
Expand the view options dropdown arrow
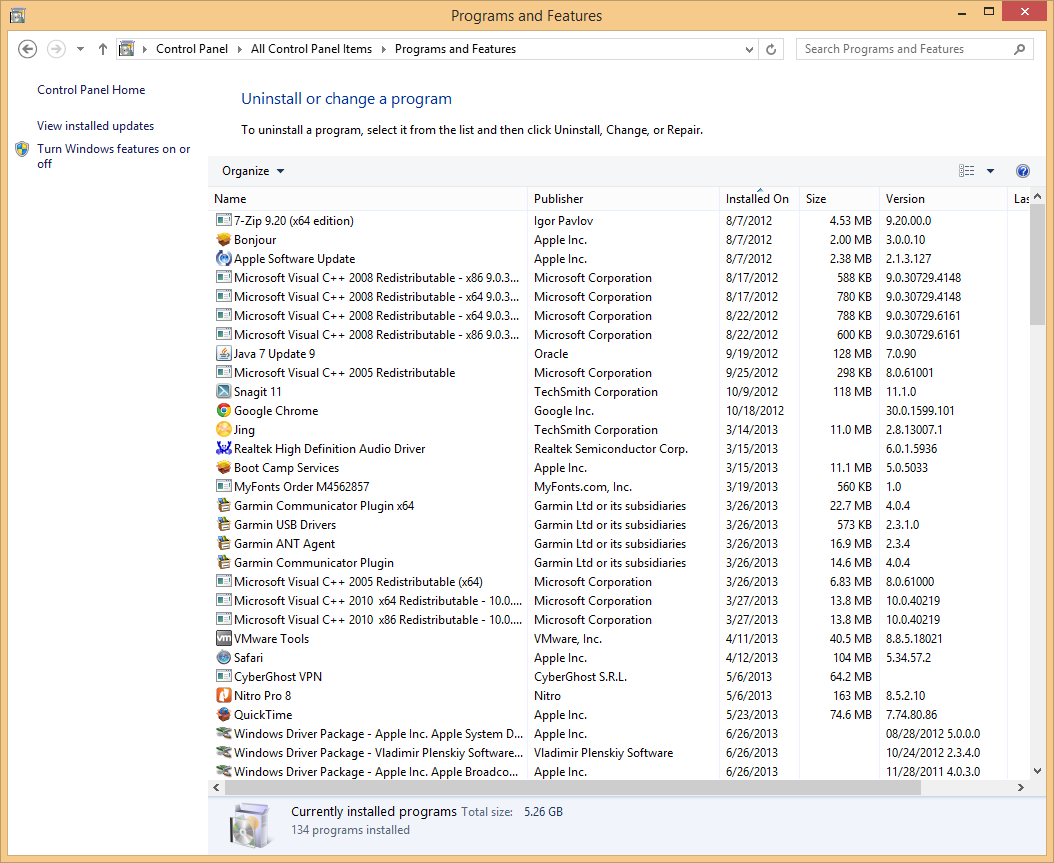990,171
